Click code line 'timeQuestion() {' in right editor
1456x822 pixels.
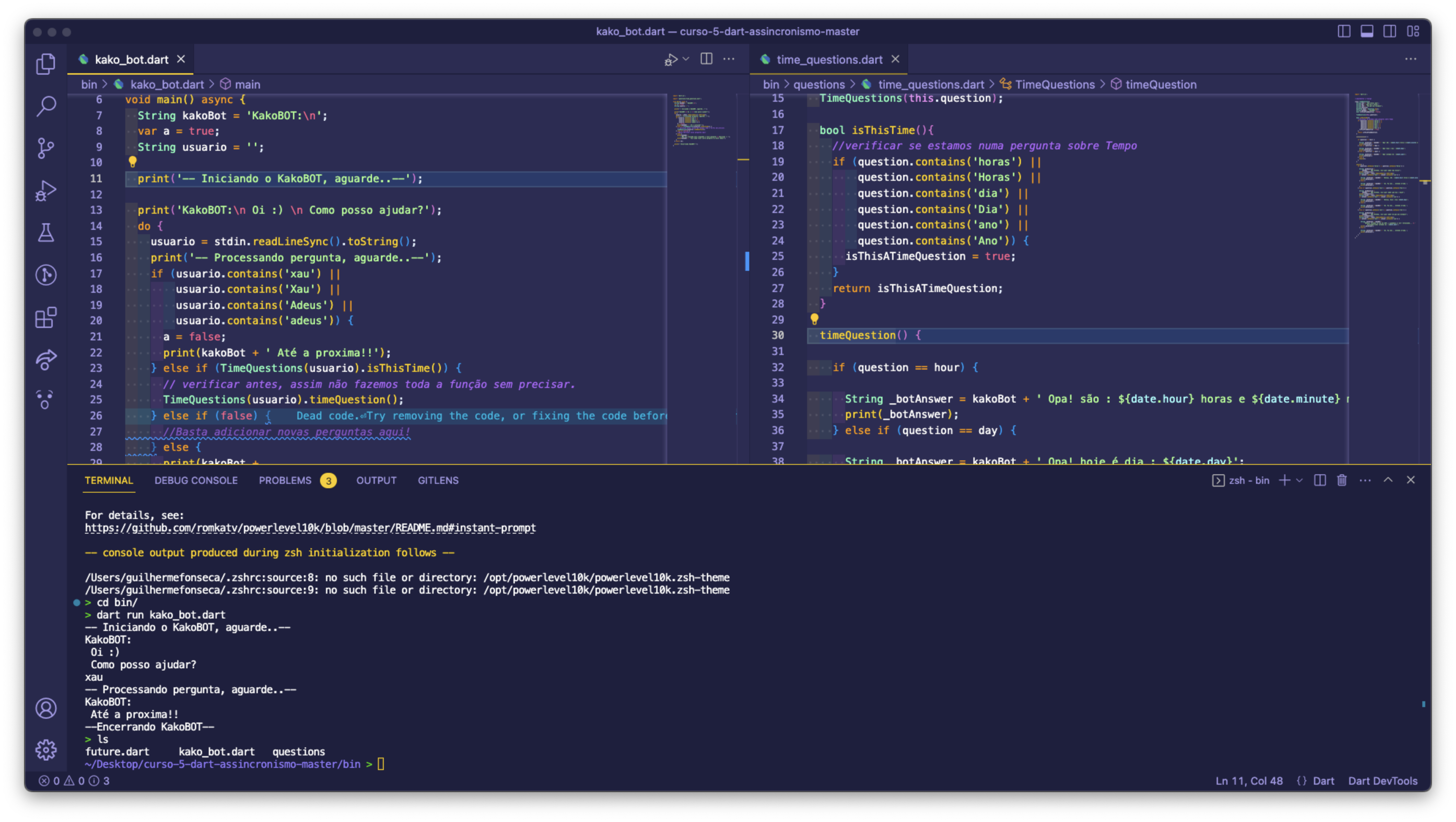[x=870, y=335]
